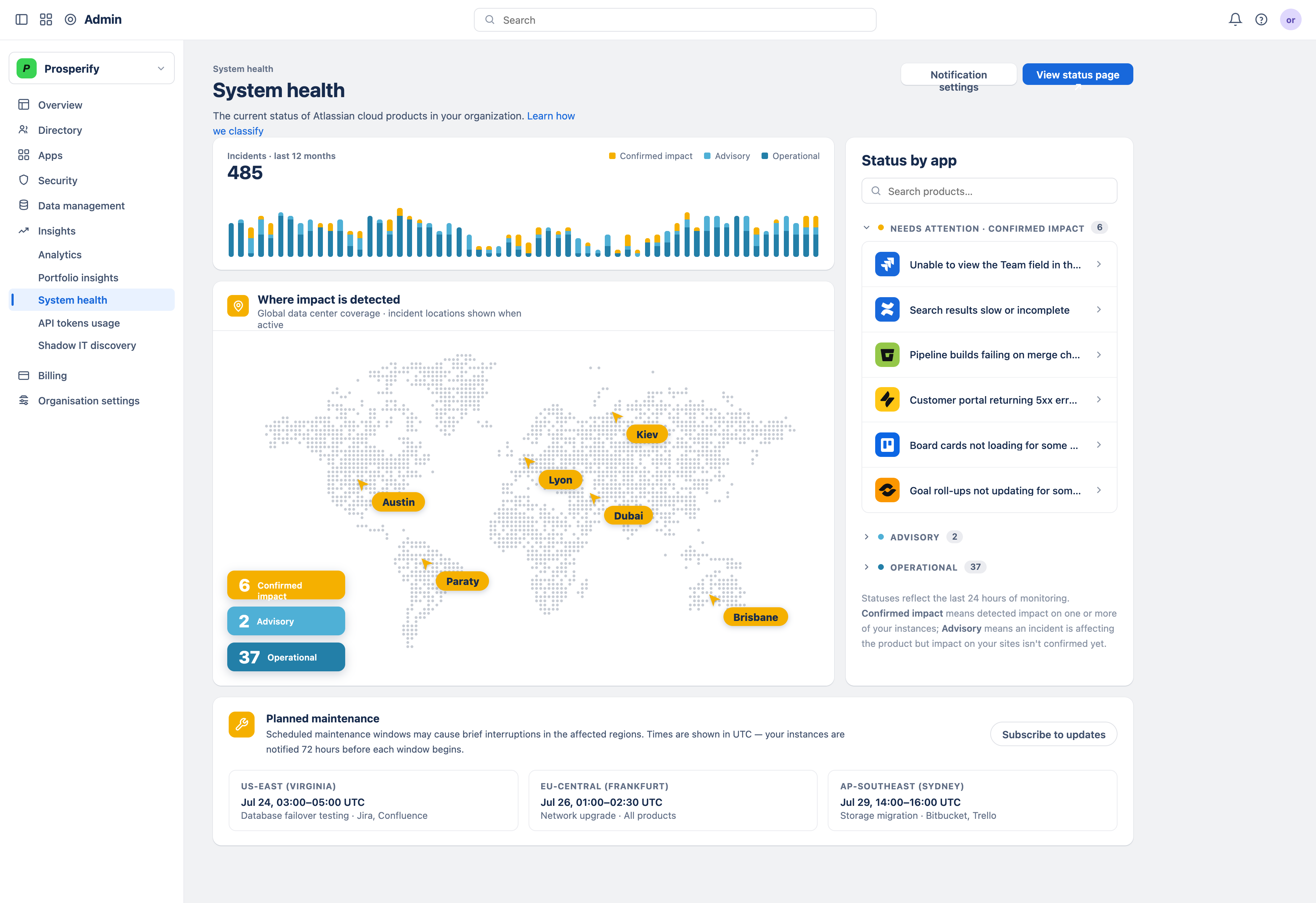Click the 6 Confirmed impact tile

pyautogui.click(x=286, y=585)
